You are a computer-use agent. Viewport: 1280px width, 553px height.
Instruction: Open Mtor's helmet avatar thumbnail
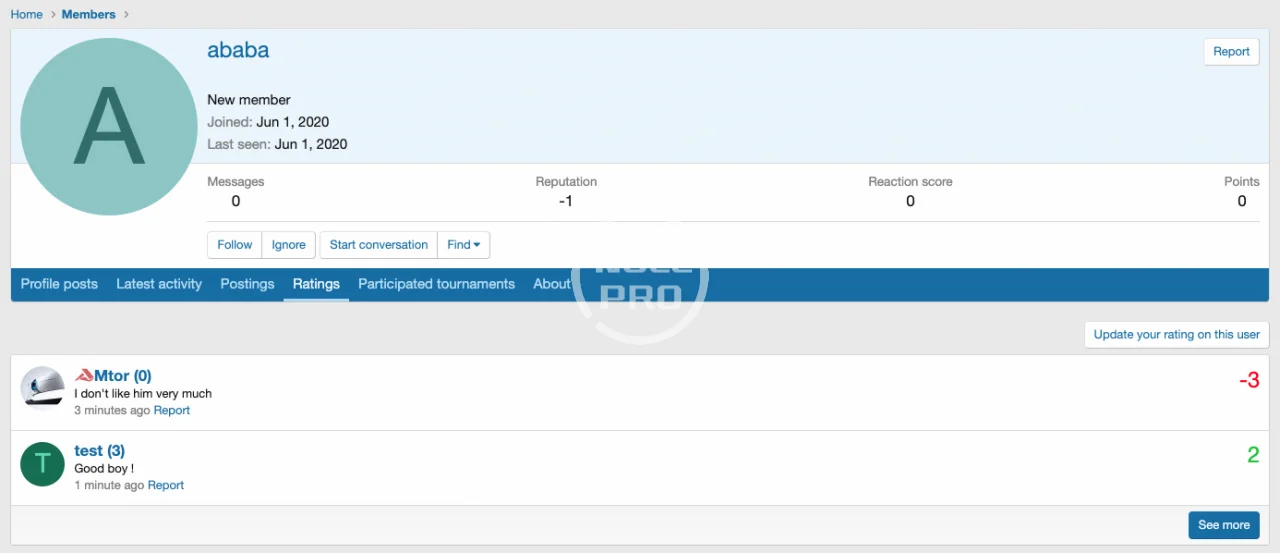(x=42, y=388)
